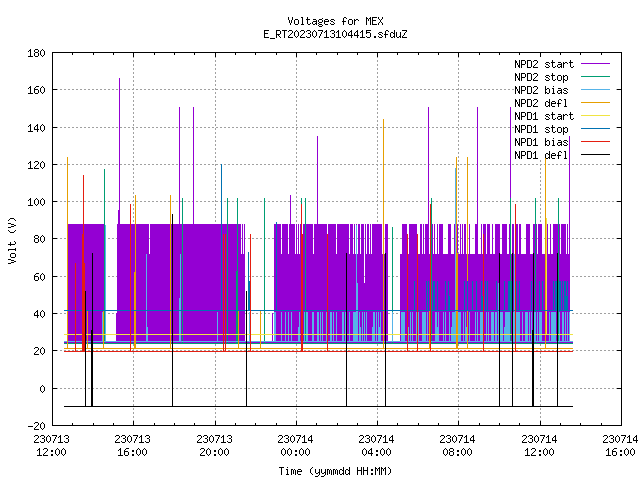Click the NPD2 start legend label
This screenshot has height=480, width=640.
coord(544,64)
